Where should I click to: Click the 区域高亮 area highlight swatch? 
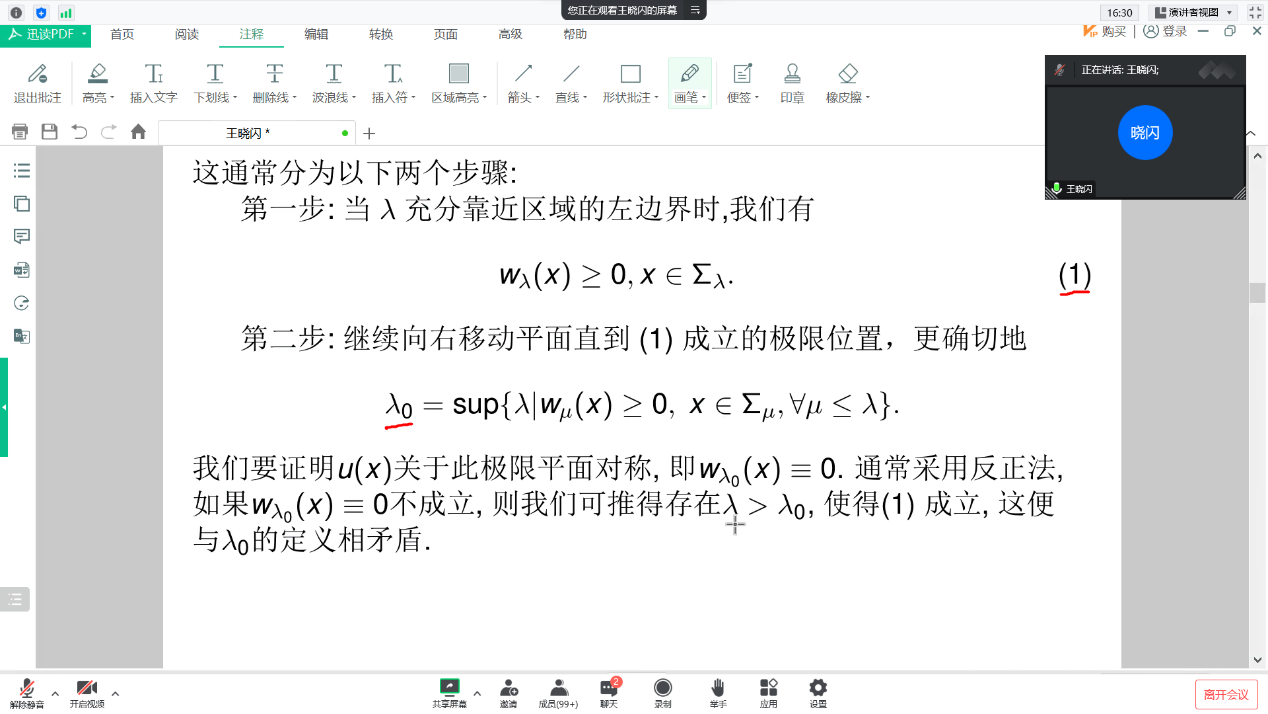[458, 74]
